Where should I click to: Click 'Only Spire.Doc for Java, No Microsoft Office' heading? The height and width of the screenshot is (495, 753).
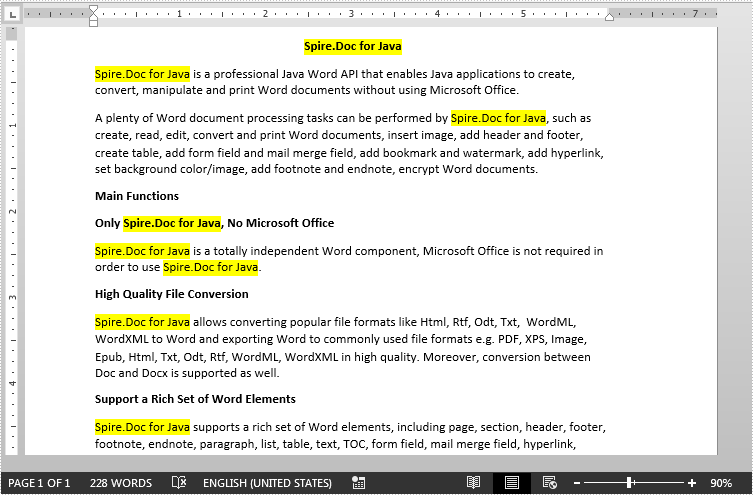tap(215, 223)
